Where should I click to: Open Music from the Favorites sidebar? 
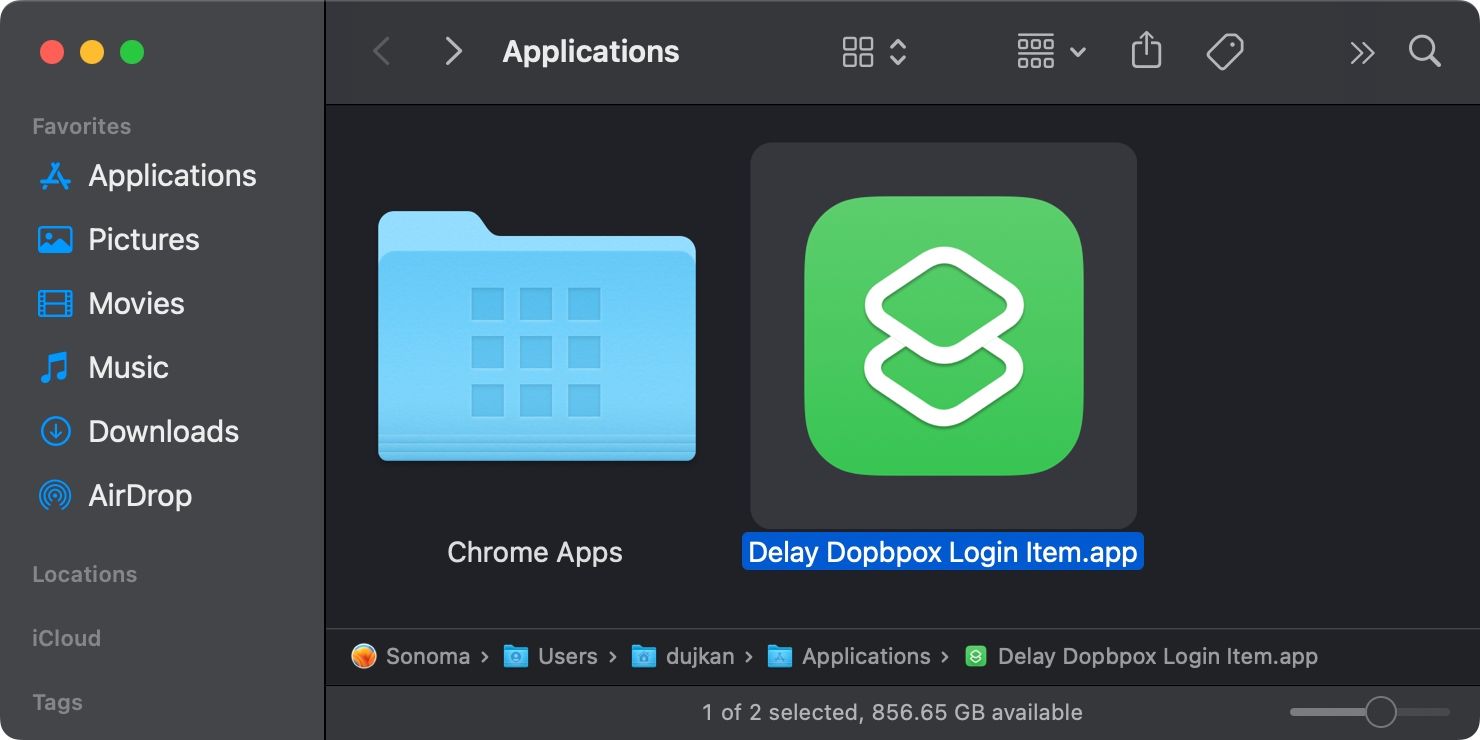128,367
